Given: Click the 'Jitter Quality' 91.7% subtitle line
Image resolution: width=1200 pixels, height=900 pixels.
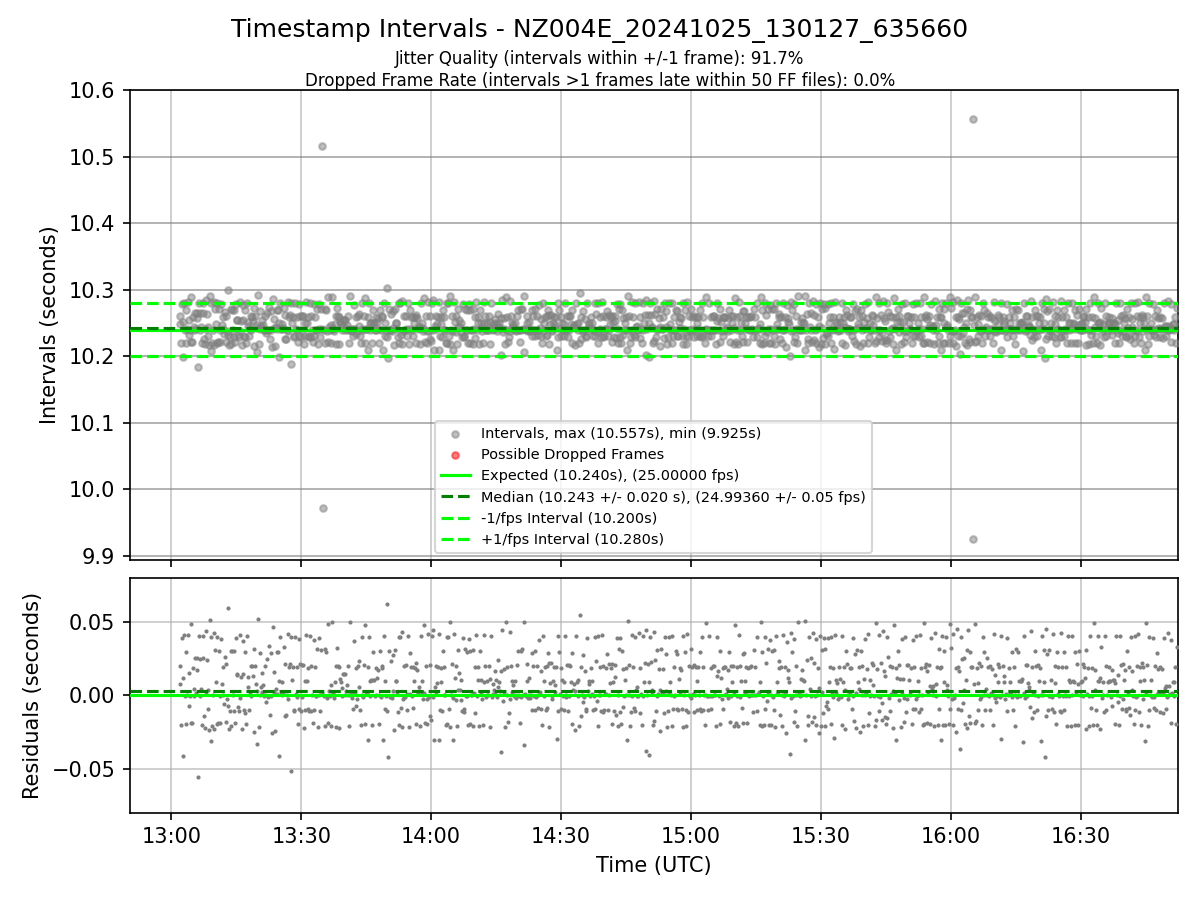Looking at the screenshot, I should point(599,58).
